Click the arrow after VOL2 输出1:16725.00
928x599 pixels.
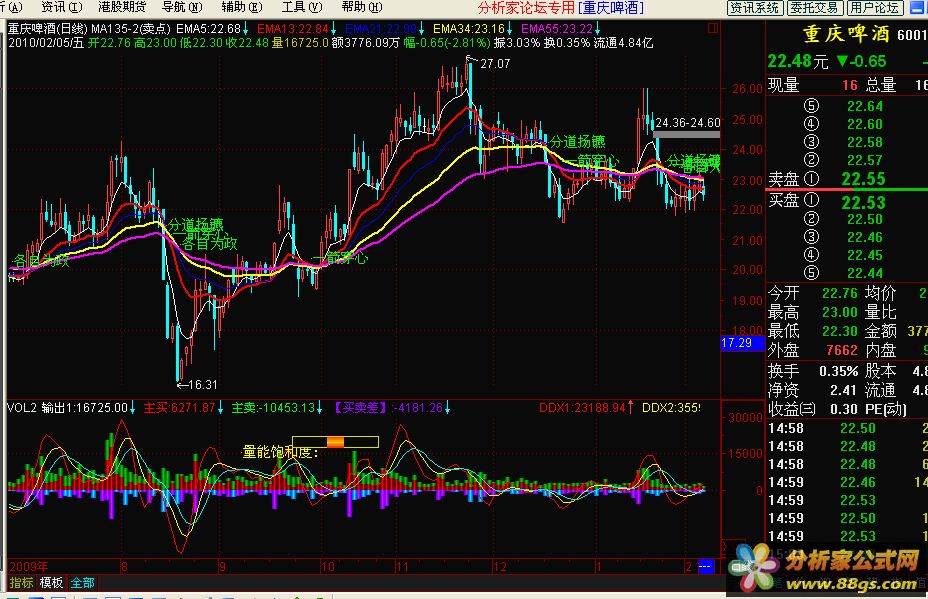point(133,408)
